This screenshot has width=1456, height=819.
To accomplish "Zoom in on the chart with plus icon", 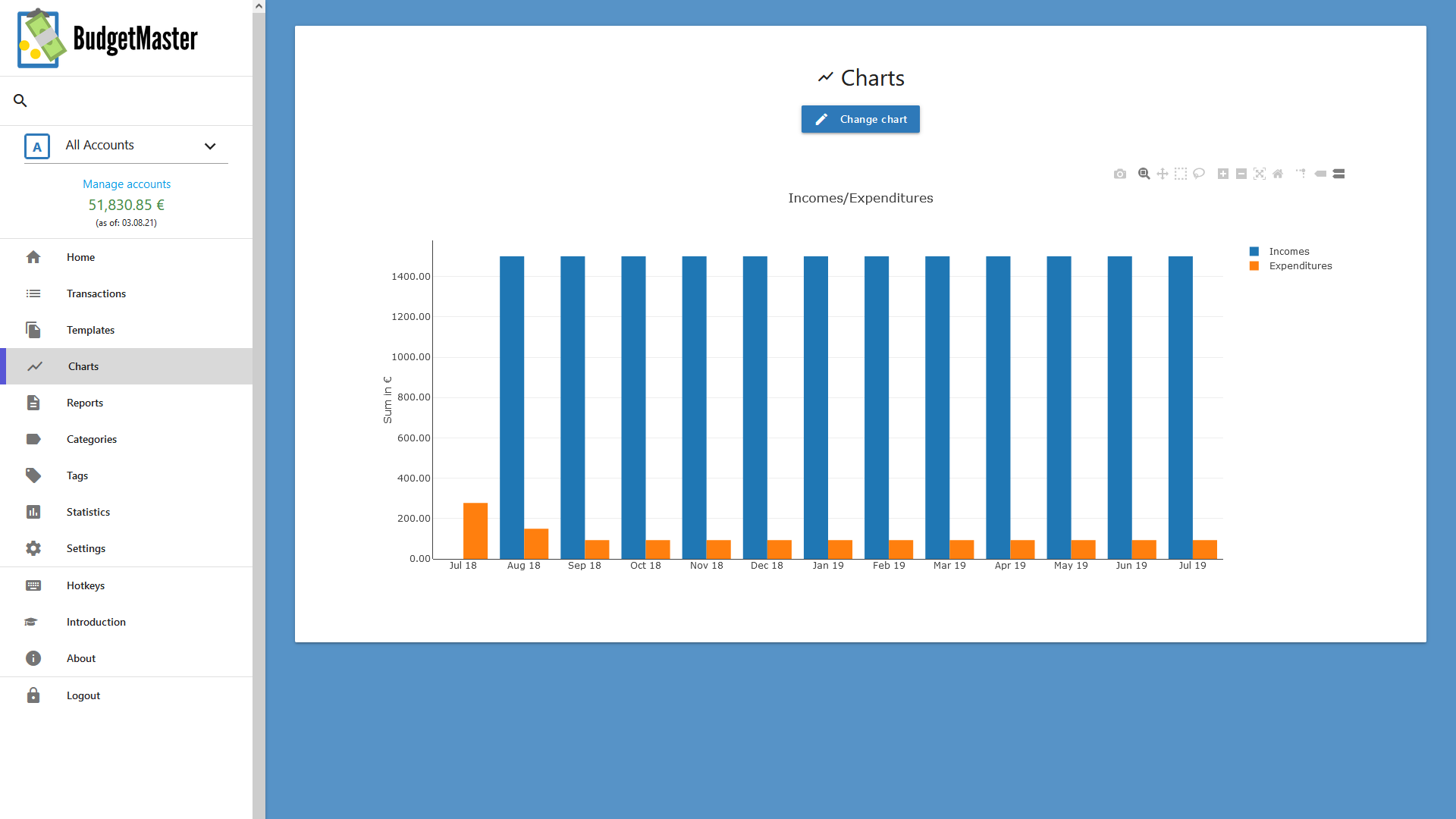I will [1223, 174].
